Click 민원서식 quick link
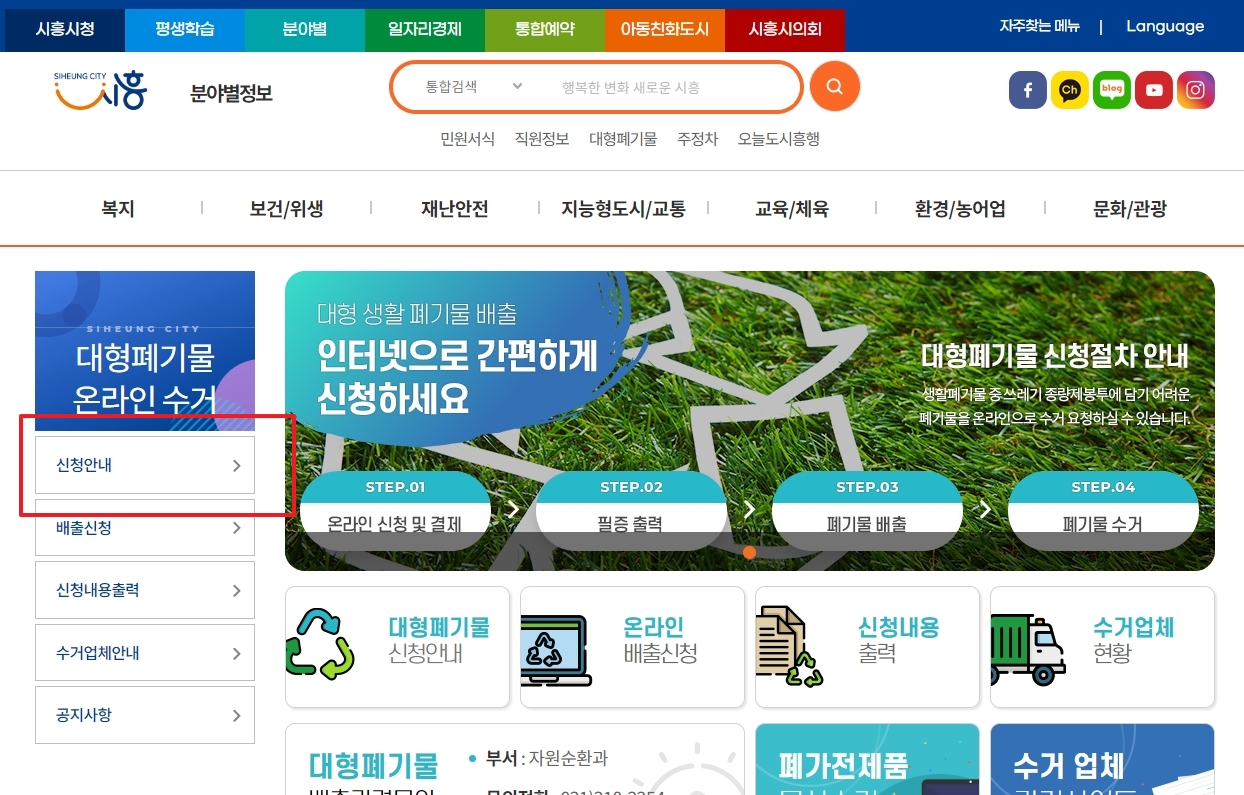Image resolution: width=1244 pixels, height=795 pixels. [467, 139]
